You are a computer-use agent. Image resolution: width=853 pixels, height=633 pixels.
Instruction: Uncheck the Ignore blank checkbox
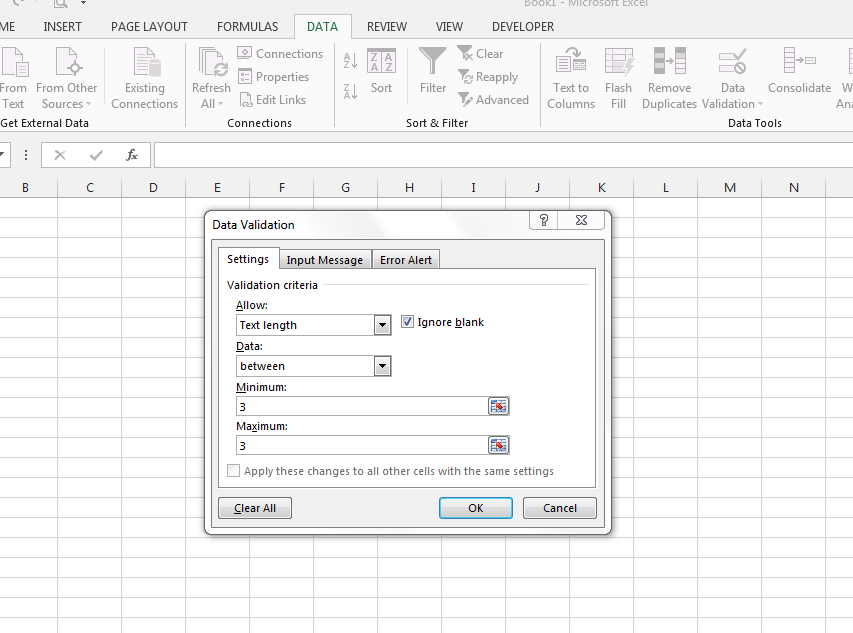tap(407, 322)
